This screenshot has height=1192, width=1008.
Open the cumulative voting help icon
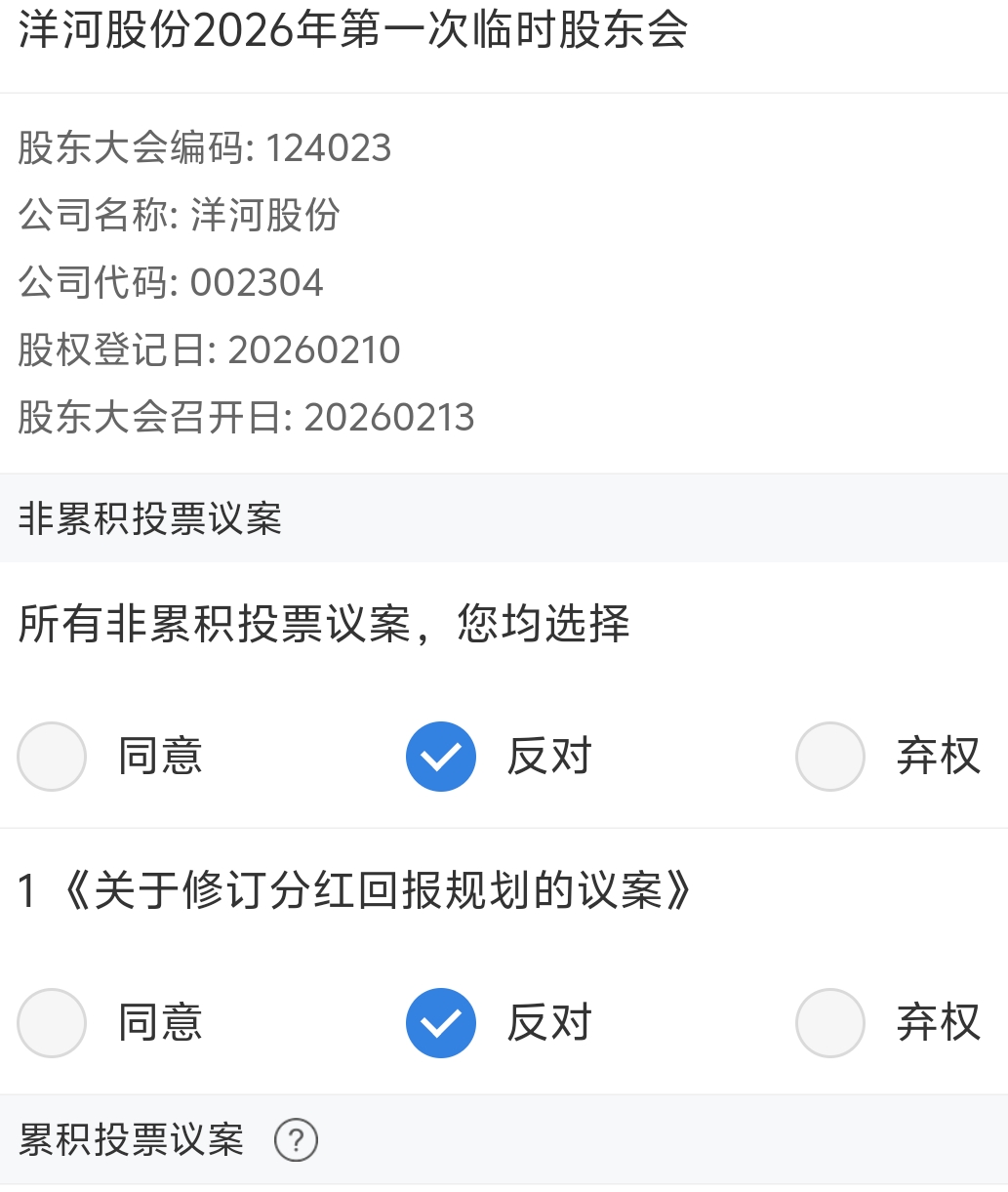tap(296, 1140)
